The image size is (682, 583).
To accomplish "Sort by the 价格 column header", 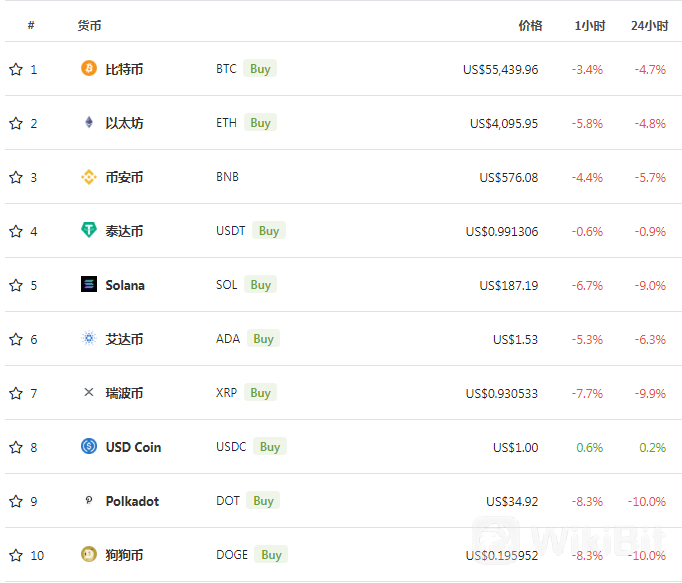I will pyautogui.click(x=530, y=26).
